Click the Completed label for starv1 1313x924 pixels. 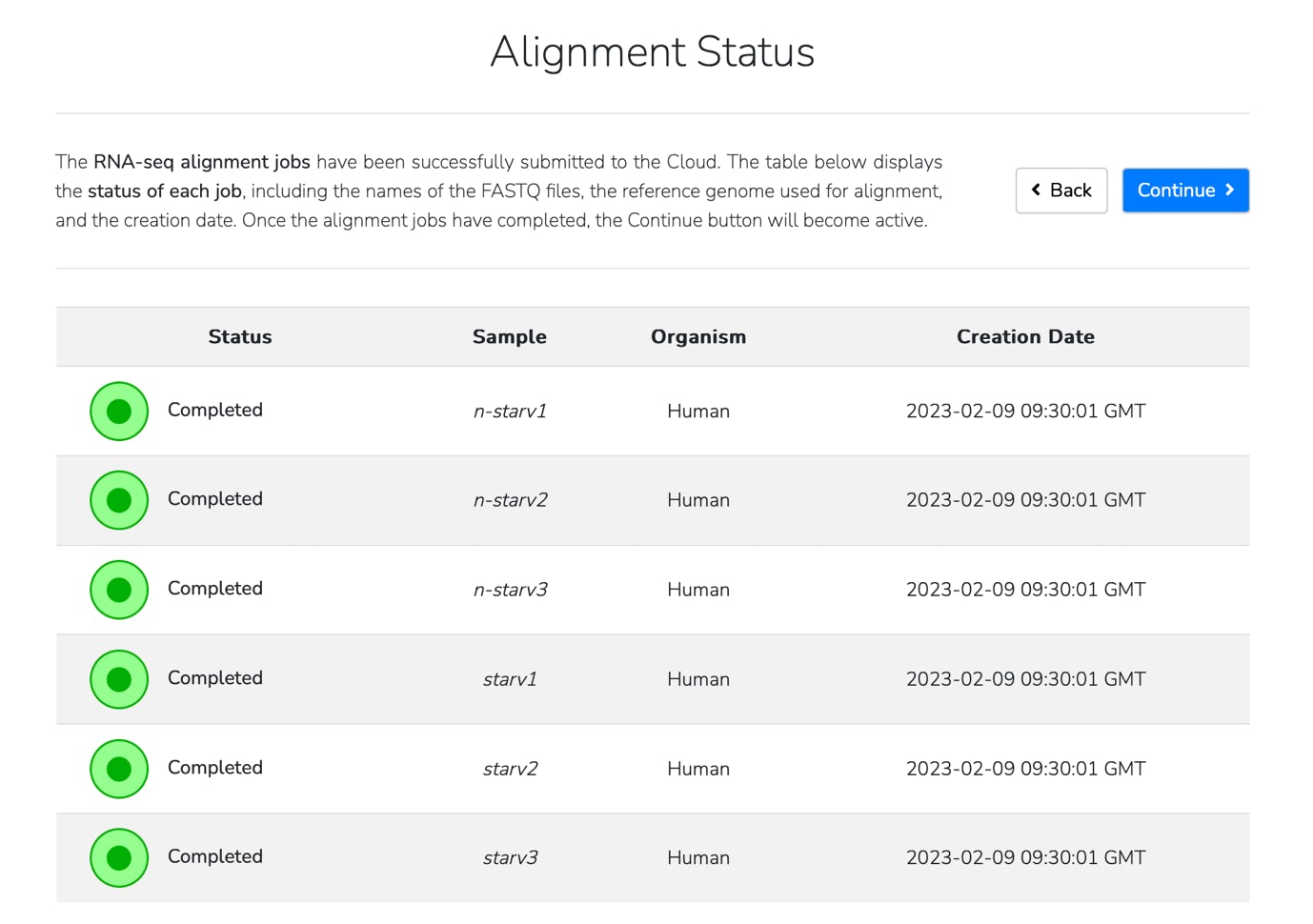215,678
